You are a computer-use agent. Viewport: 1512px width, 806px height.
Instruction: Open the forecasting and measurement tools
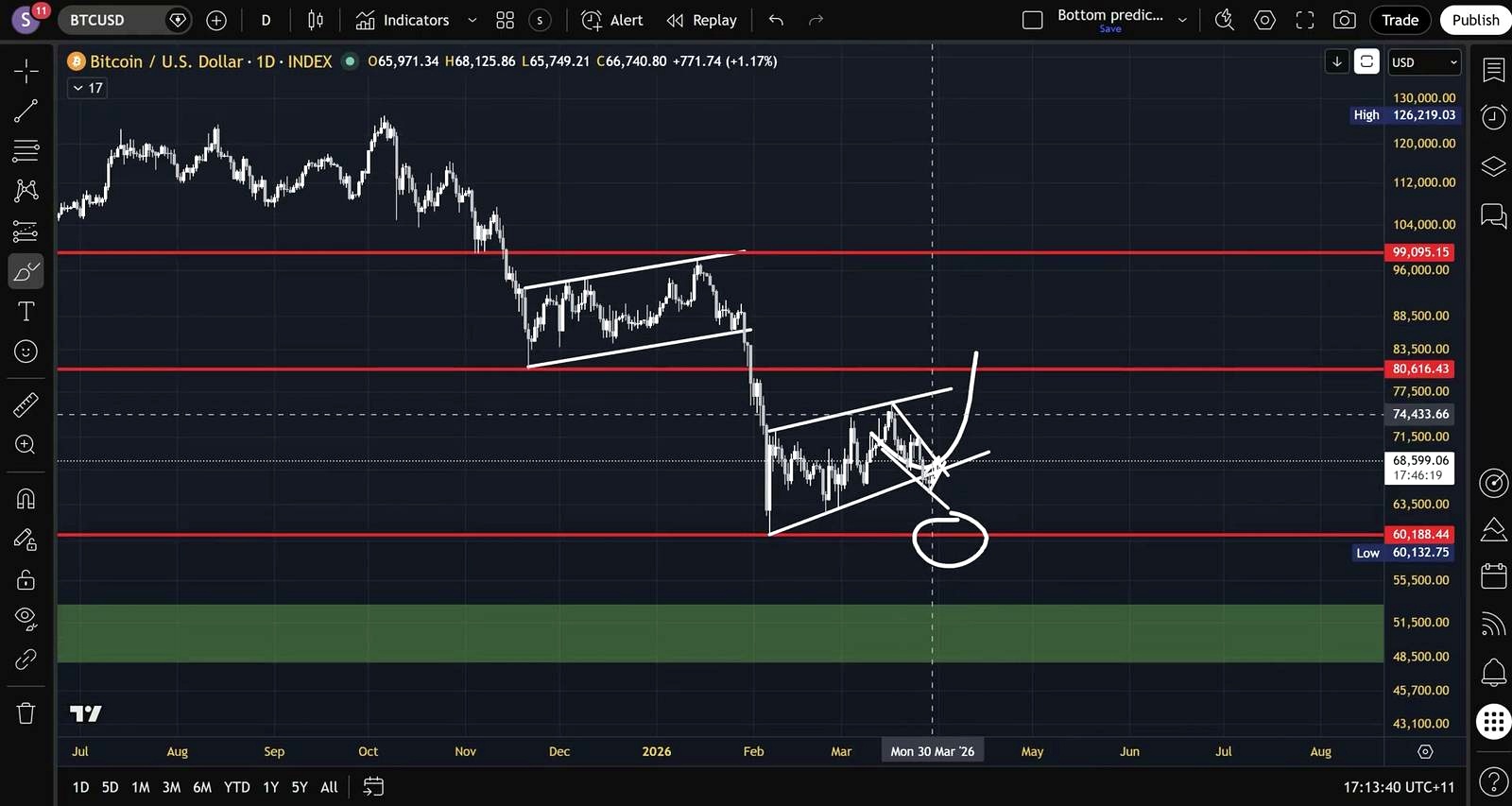(26, 232)
